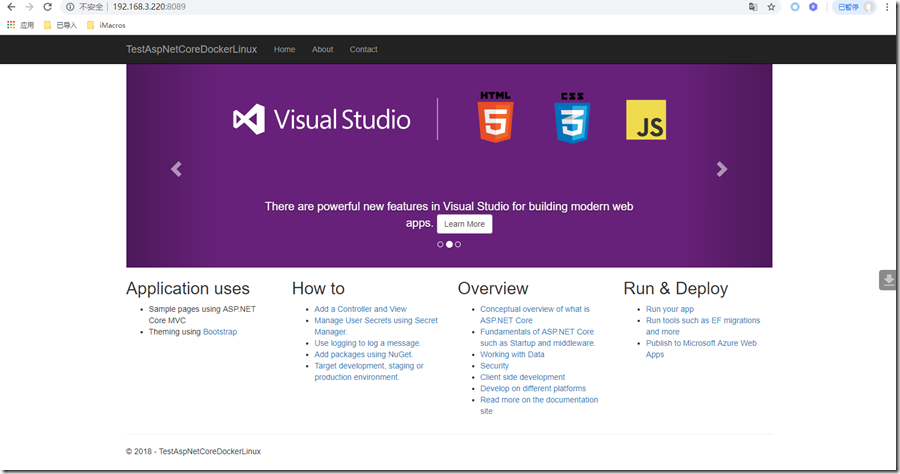Select the second carousel indicator dot
The width and height of the screenshot is (900, 474).
[x=449, y=244]
